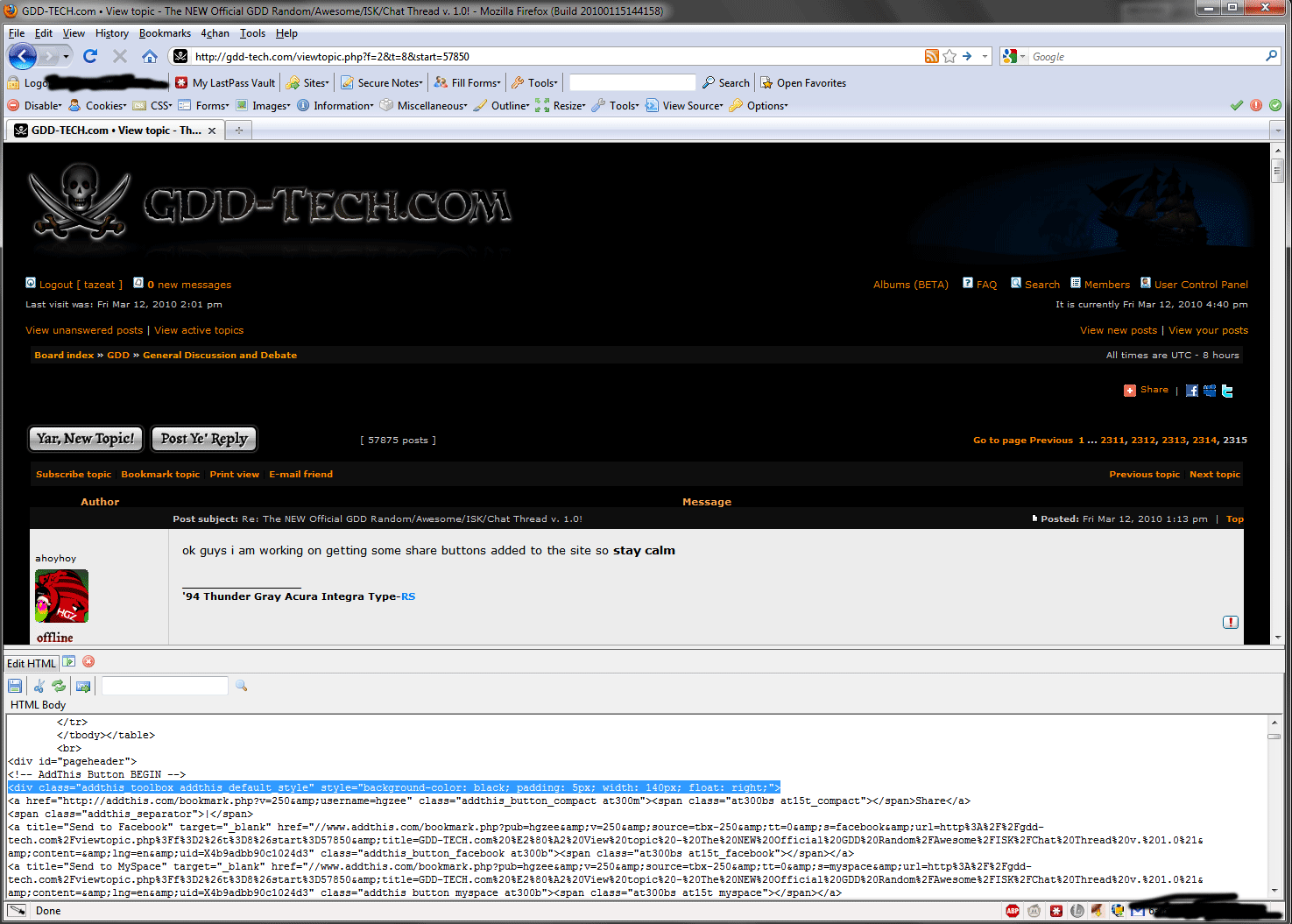Click the MySpace share icon on the page
Viewport: 1292px width, 924px height.
[x=1210, y=391]
